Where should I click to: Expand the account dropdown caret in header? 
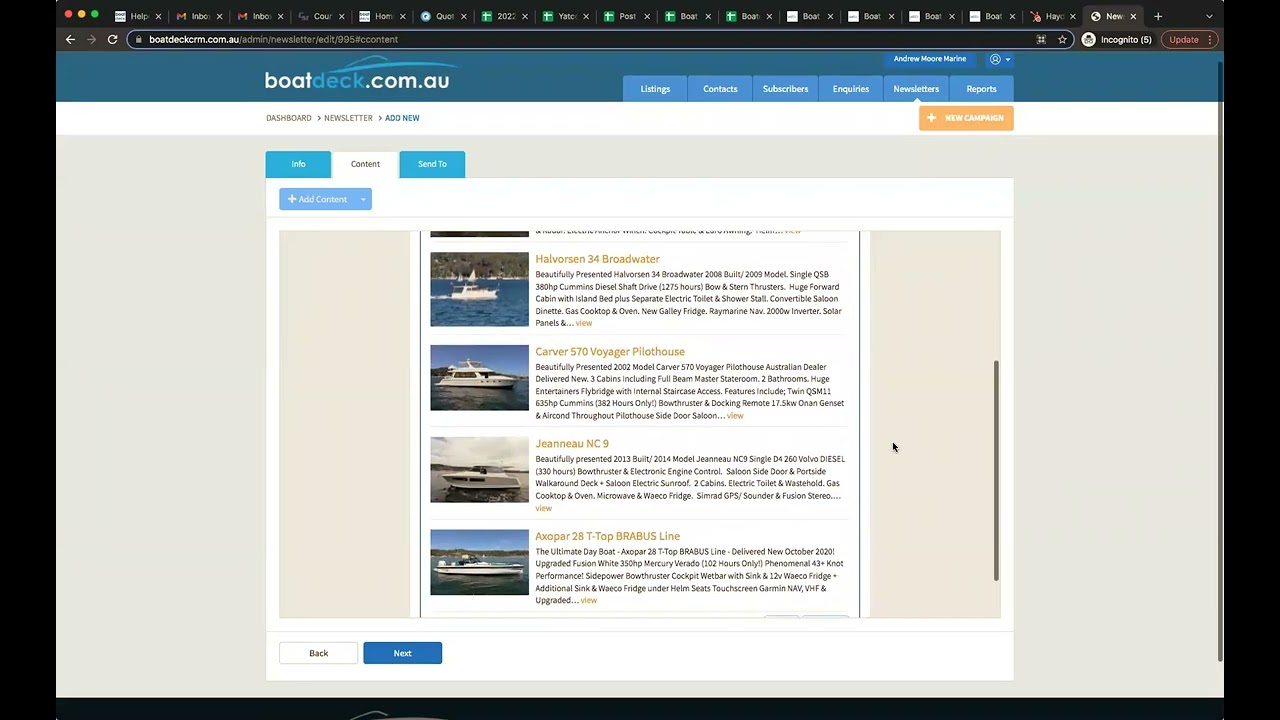(1007, 60)
